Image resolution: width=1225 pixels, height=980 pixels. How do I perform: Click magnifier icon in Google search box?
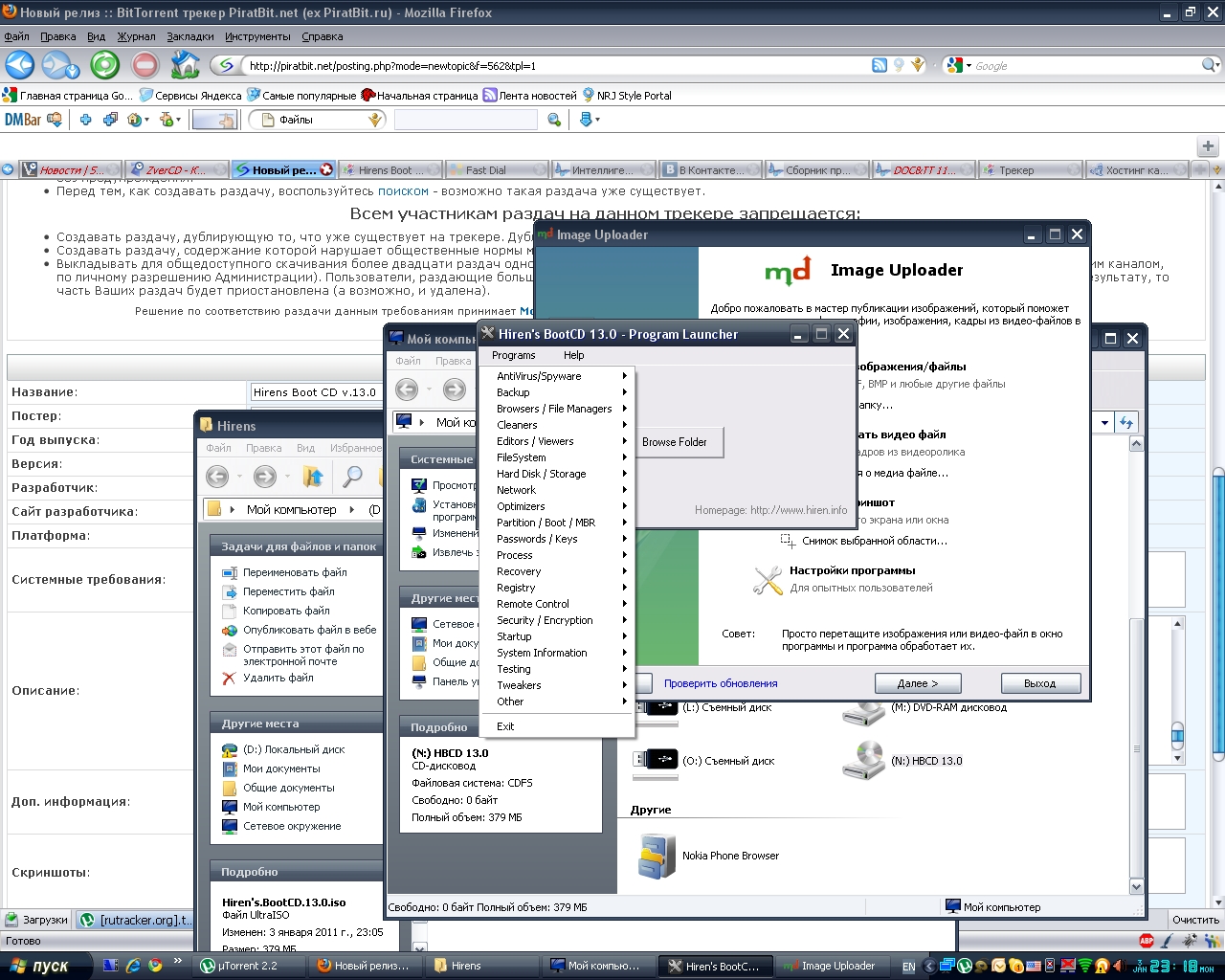(1211, 65)
